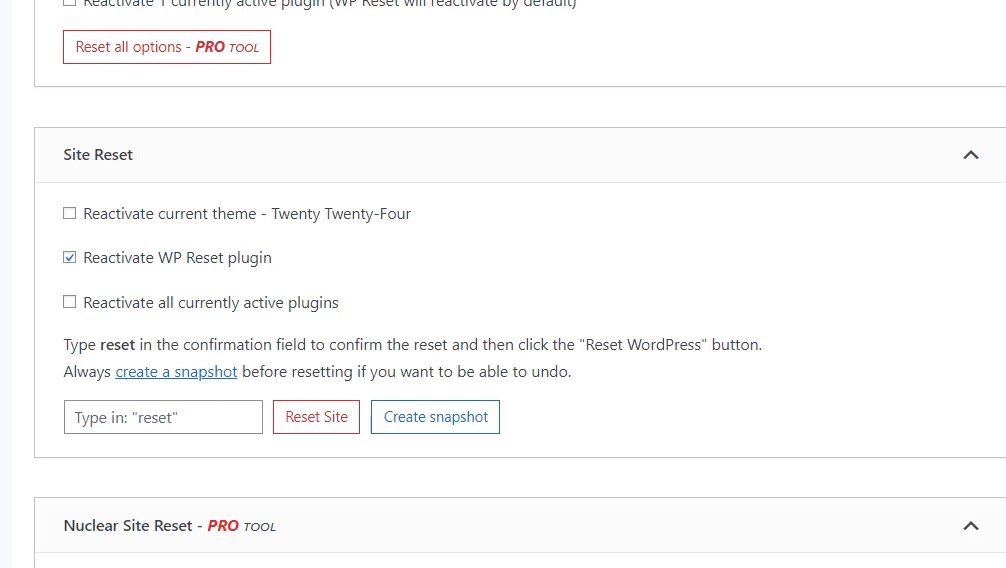Viewport: 1006px width, 568px height.
Task: Click the PRO TOOL badge in Nuclear header
Action: (x=242, y=526)
